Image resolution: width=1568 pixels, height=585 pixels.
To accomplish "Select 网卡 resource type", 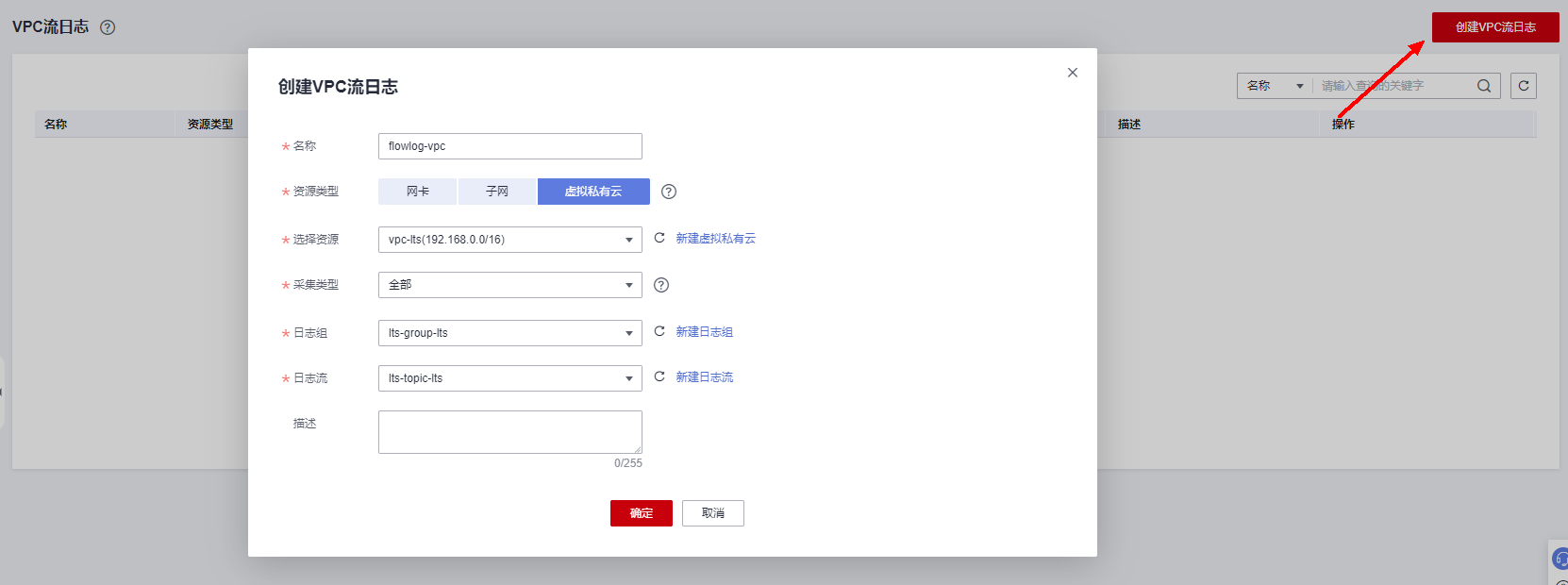I will click(x=417, y=192).
